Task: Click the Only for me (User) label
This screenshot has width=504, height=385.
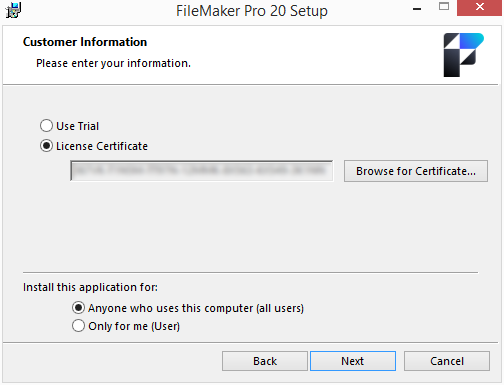Action: point(134,326)
